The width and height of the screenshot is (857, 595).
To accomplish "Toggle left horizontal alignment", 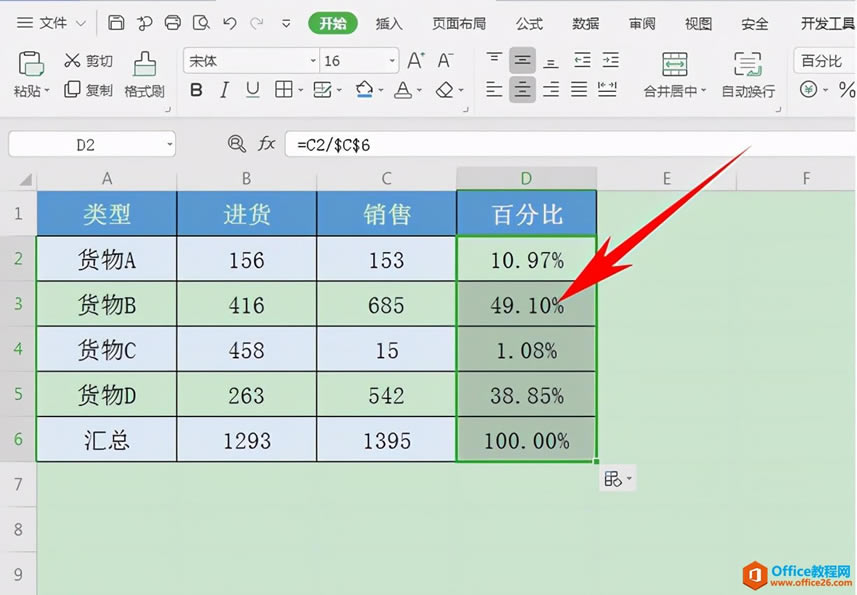I will [x=494, y=89].
